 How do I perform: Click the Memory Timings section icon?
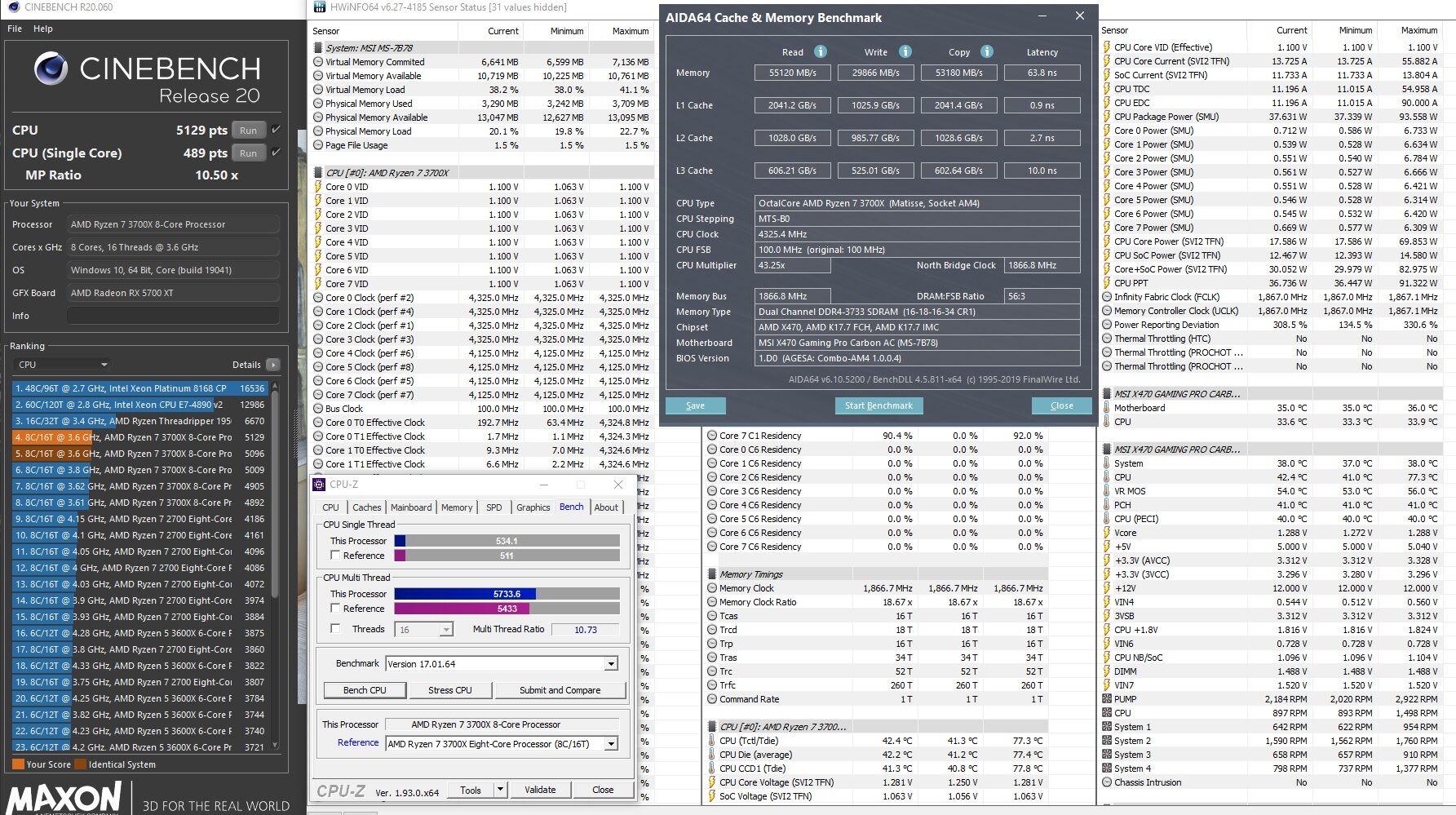coord(712,574)
